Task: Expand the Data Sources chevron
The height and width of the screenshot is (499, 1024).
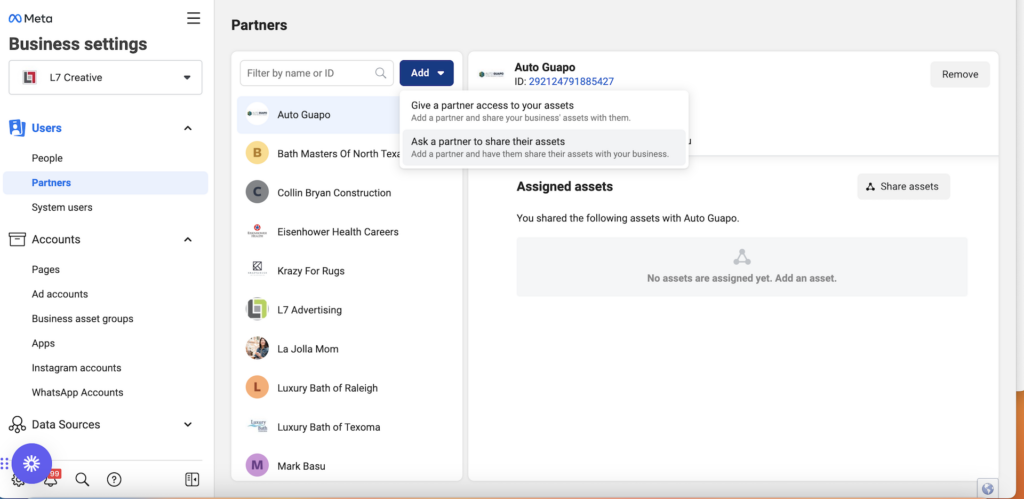Action: pos(187,425)
